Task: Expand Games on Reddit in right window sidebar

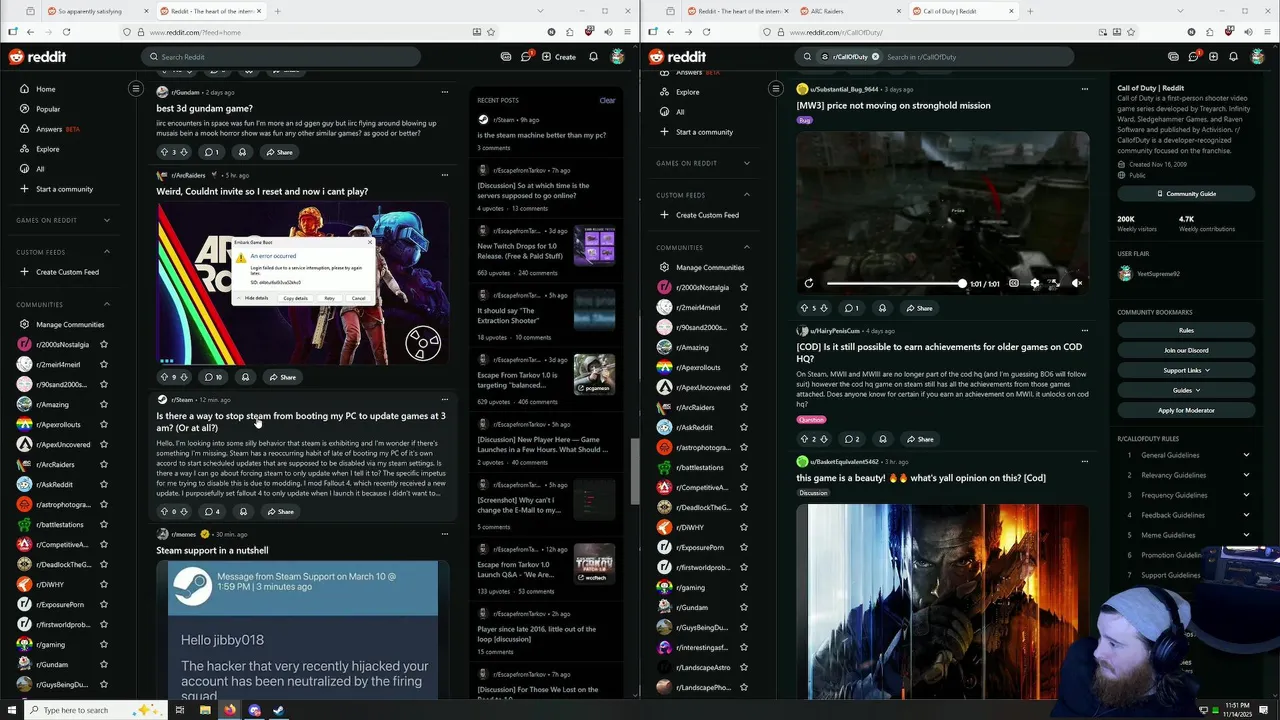Action: coord(747,163)
